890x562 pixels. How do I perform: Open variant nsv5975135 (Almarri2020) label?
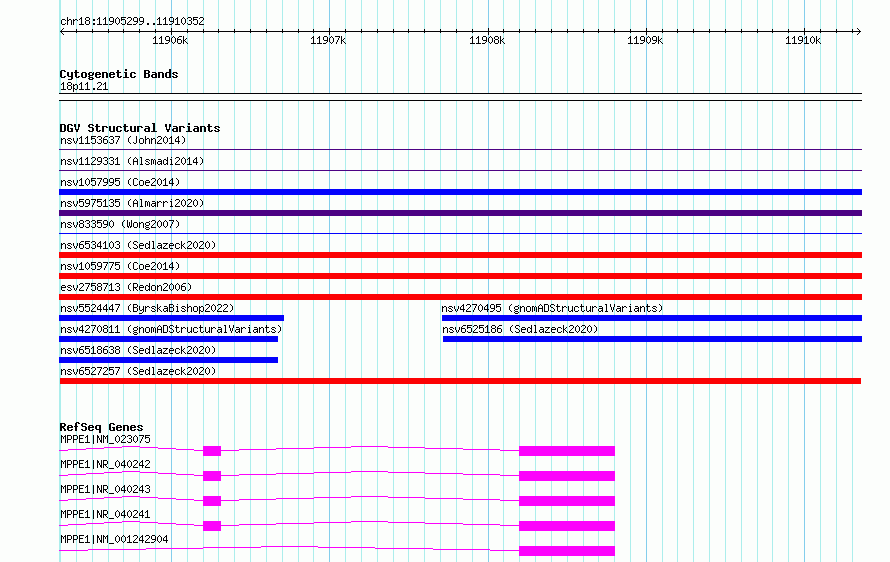132,203
